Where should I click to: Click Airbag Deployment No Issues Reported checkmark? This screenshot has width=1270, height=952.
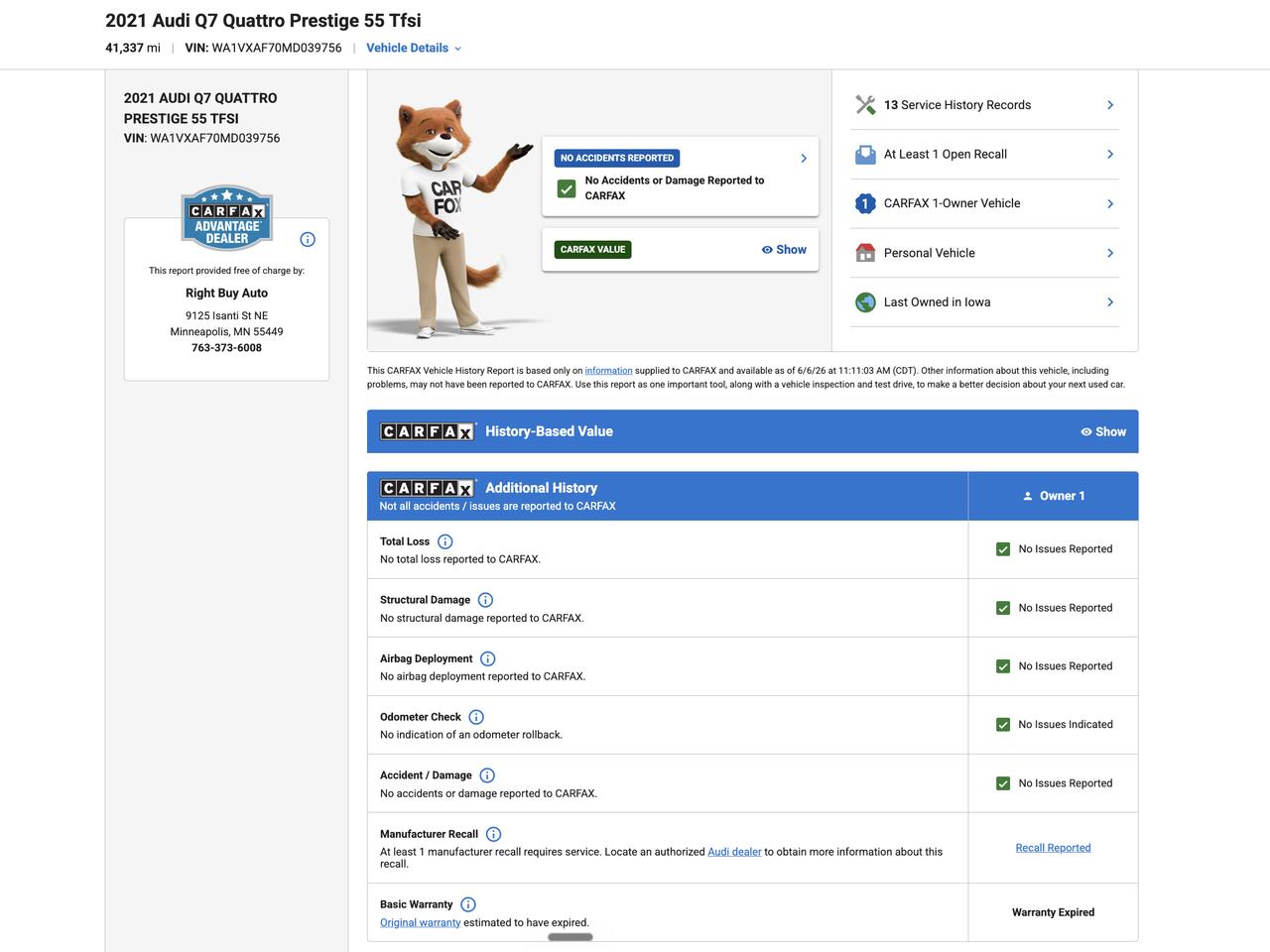tap(1003, 666)
